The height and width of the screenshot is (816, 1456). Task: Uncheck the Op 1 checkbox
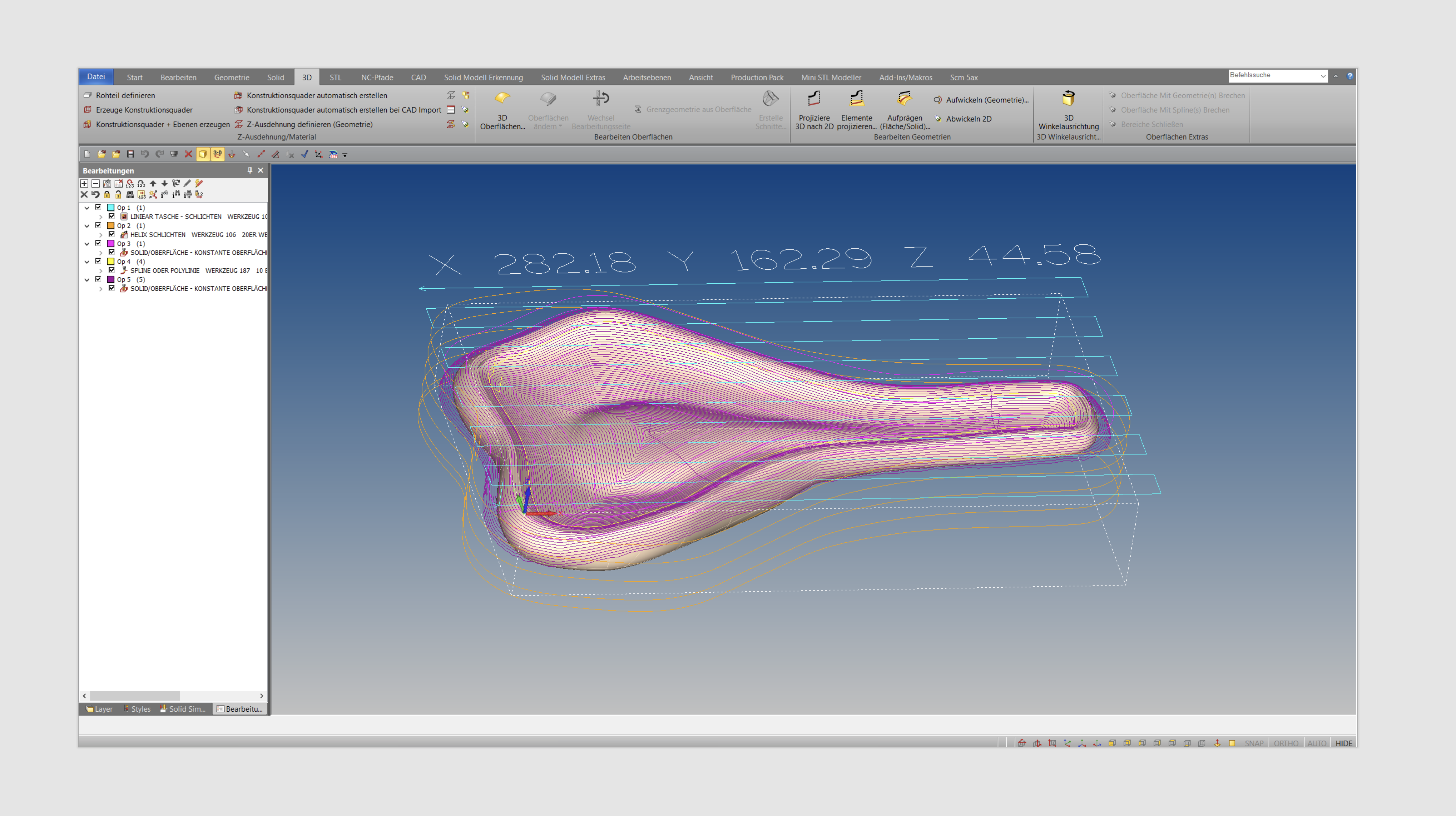coord(98,207)
